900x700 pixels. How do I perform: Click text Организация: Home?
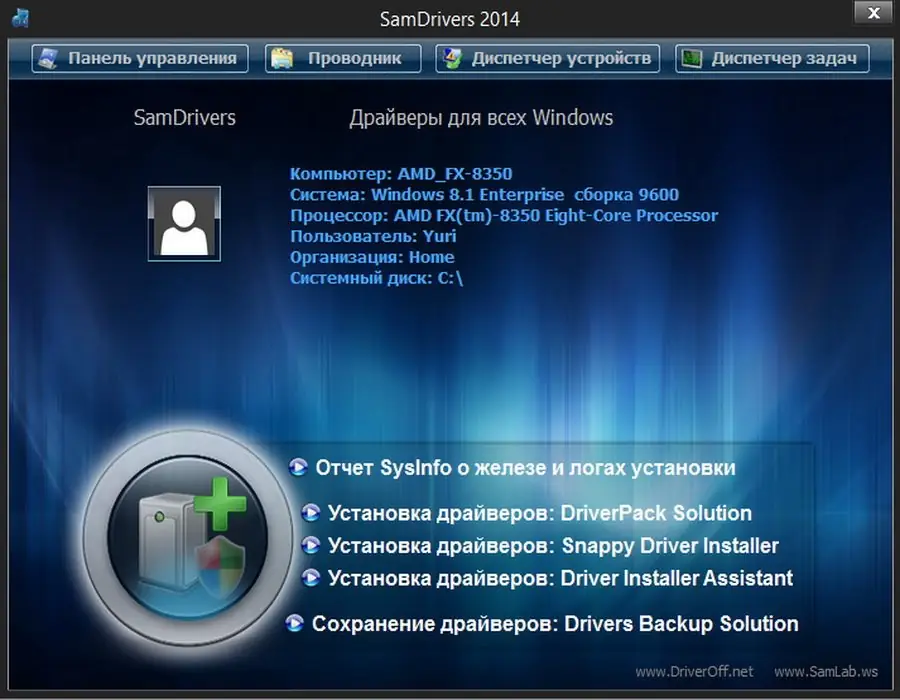coord(372,257)
